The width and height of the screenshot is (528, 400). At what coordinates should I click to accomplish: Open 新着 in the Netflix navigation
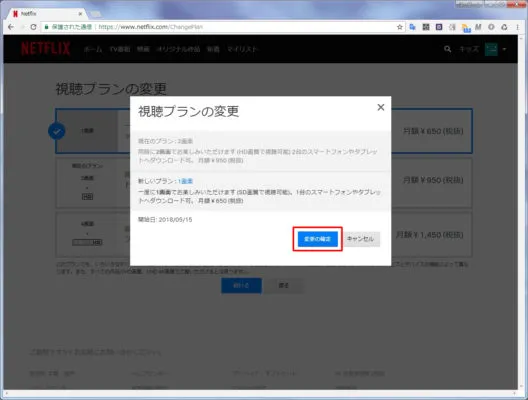213,49
